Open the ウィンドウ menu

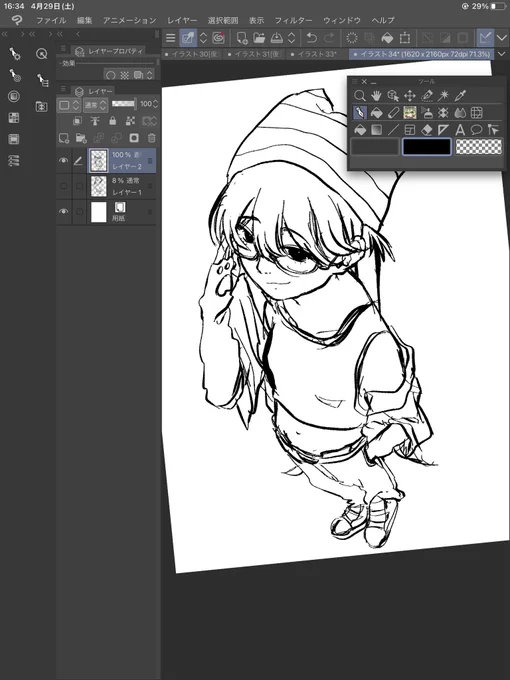[342, 20]
